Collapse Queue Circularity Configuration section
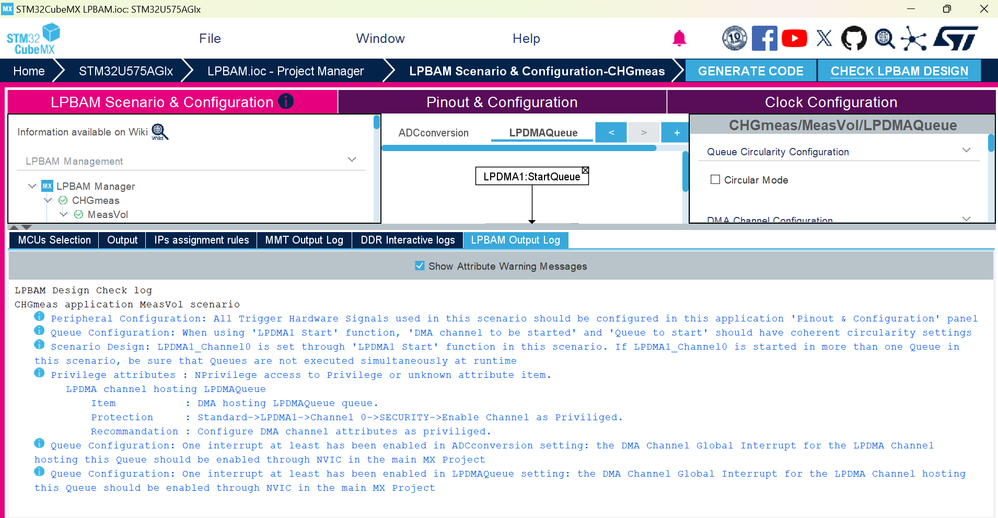This screenshot has height=518, width=998. [966, 150]
